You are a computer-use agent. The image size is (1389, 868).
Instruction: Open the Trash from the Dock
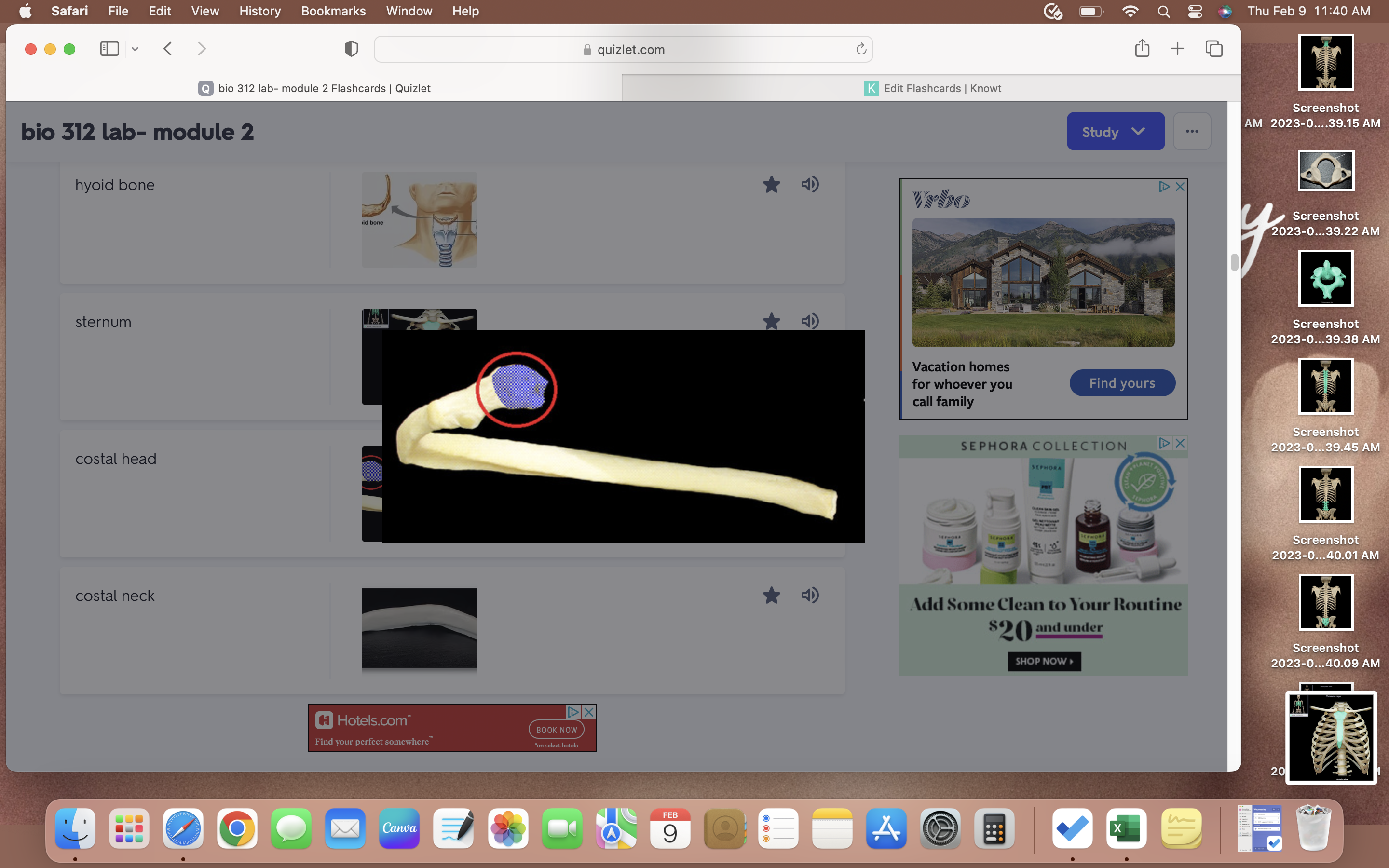pyautogui.click(x=1314, y=828)
